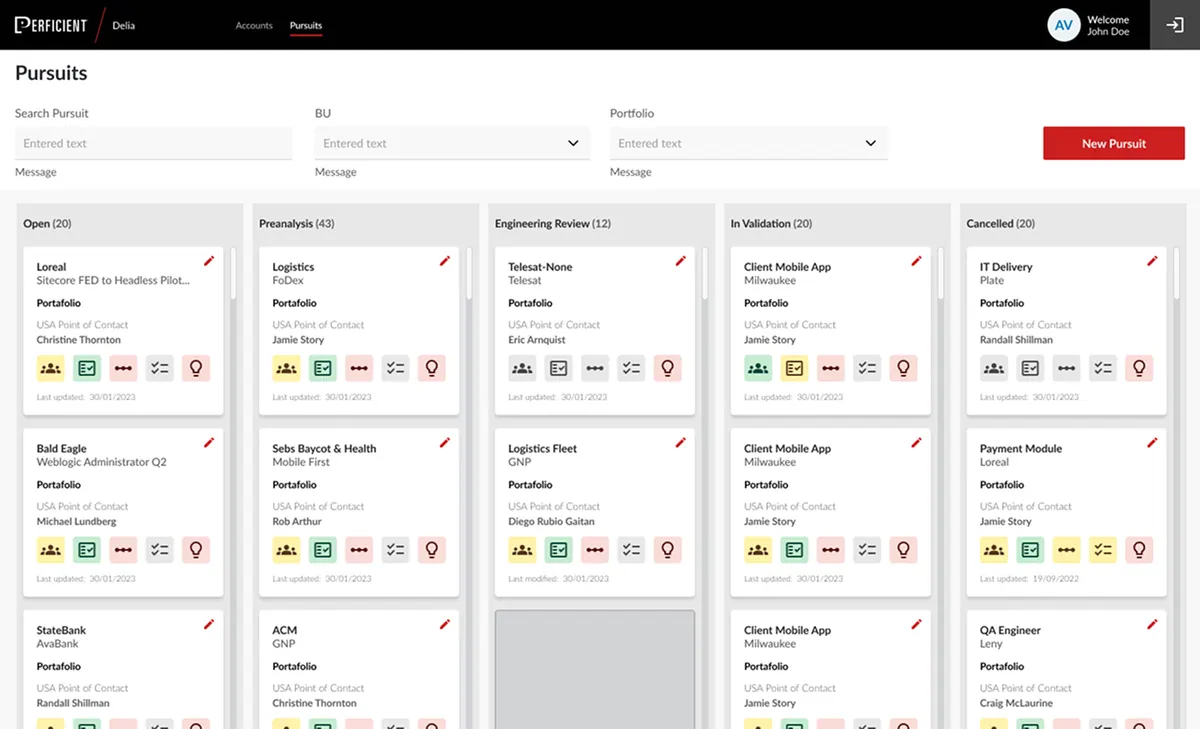The height and width of the screenshot is (729, 1200).
Task: Click edit pencil on ACM card
Action: tap(445, 625)
